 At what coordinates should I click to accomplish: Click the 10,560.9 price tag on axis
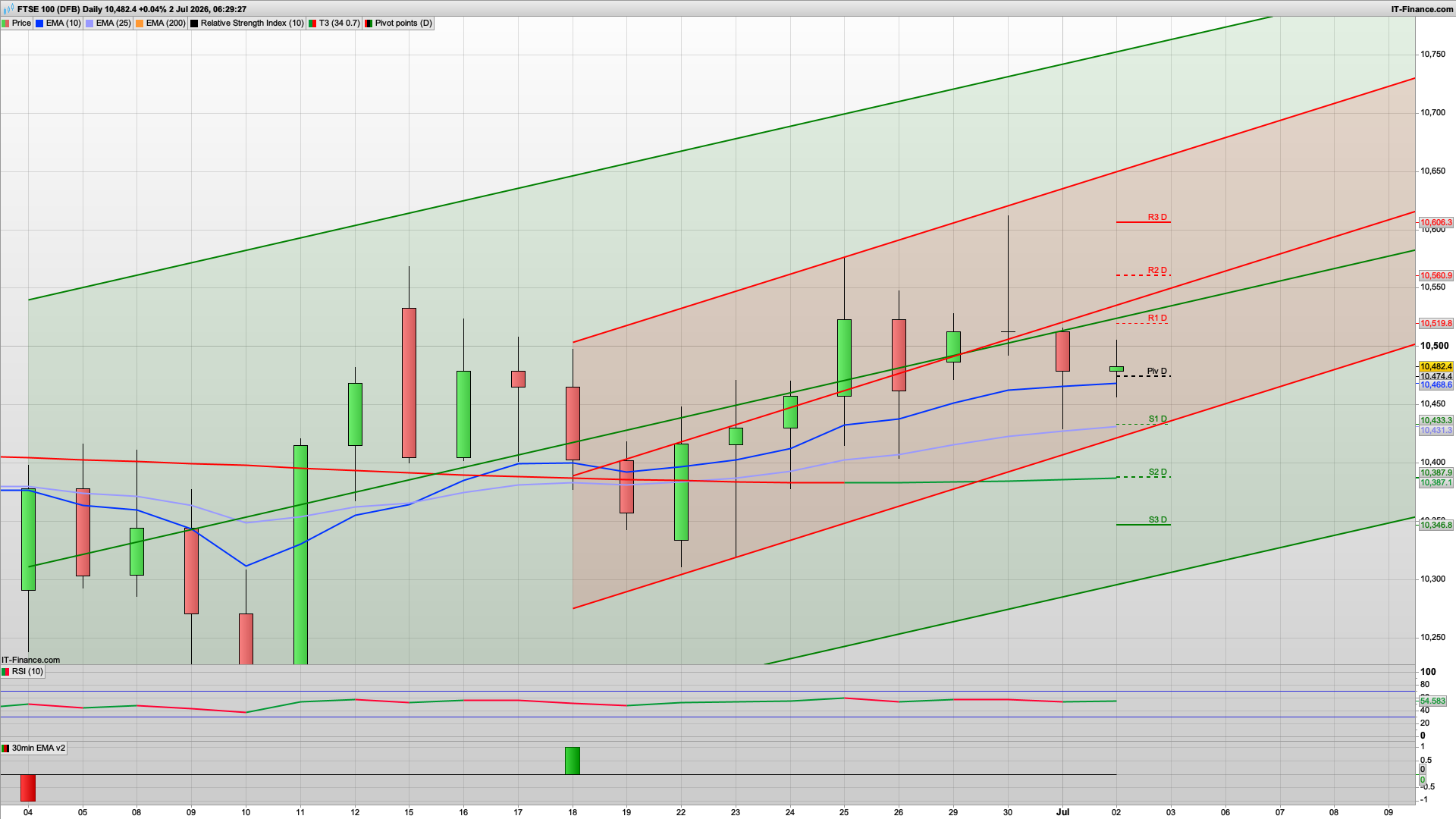(1436, 276)
